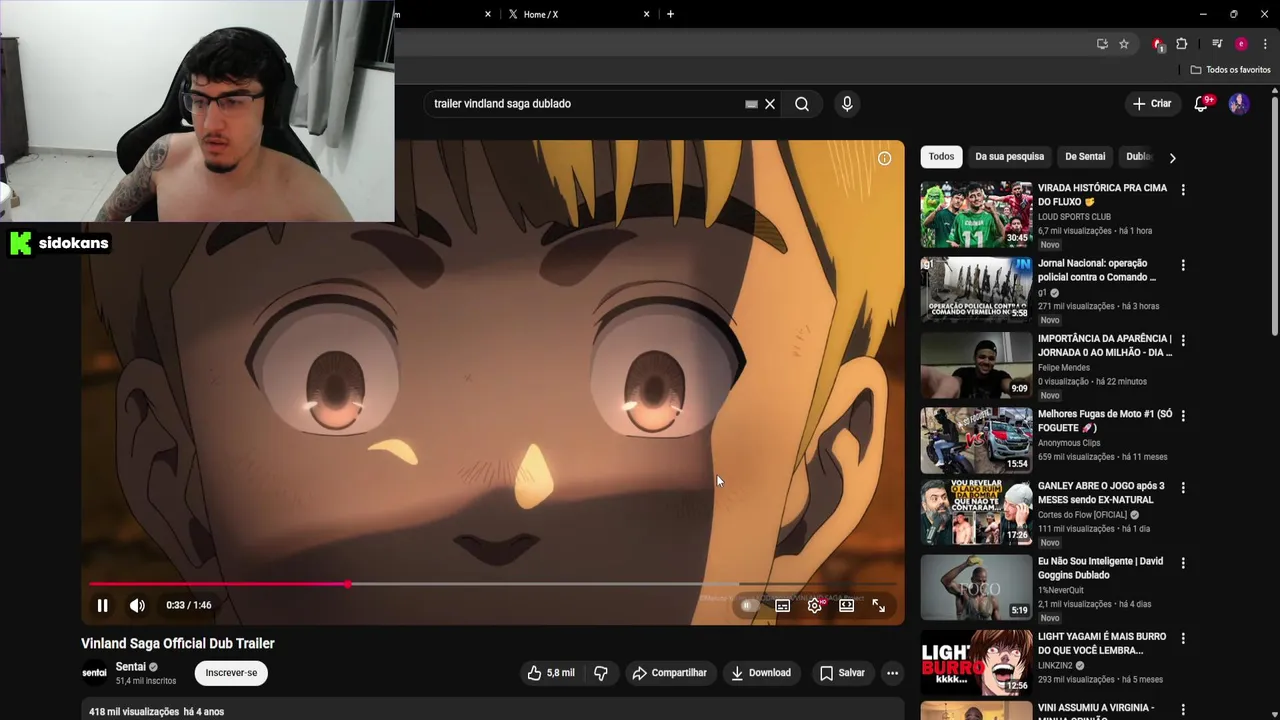Close the Home / X browser tab
This screenshot has height=720, width=1280.
coord(646,14)
